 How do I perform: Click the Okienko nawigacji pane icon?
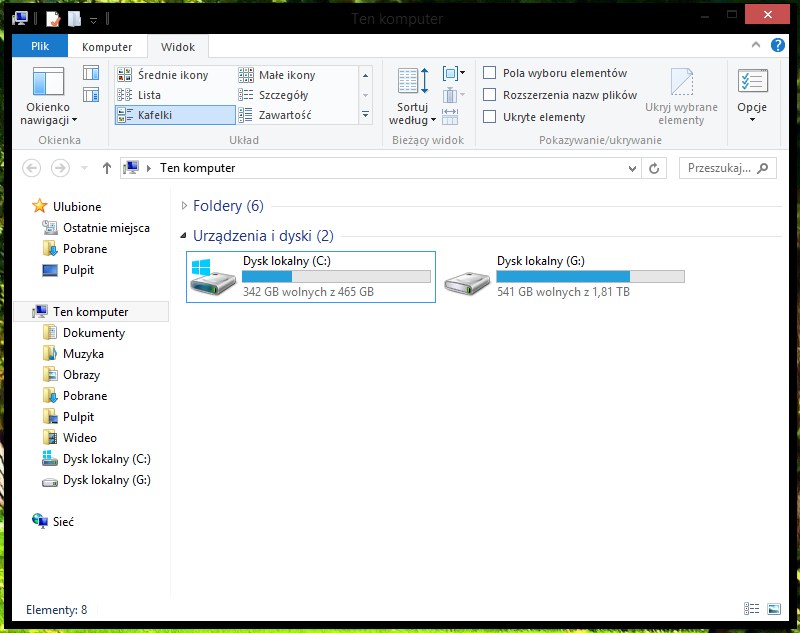[48, 83]
